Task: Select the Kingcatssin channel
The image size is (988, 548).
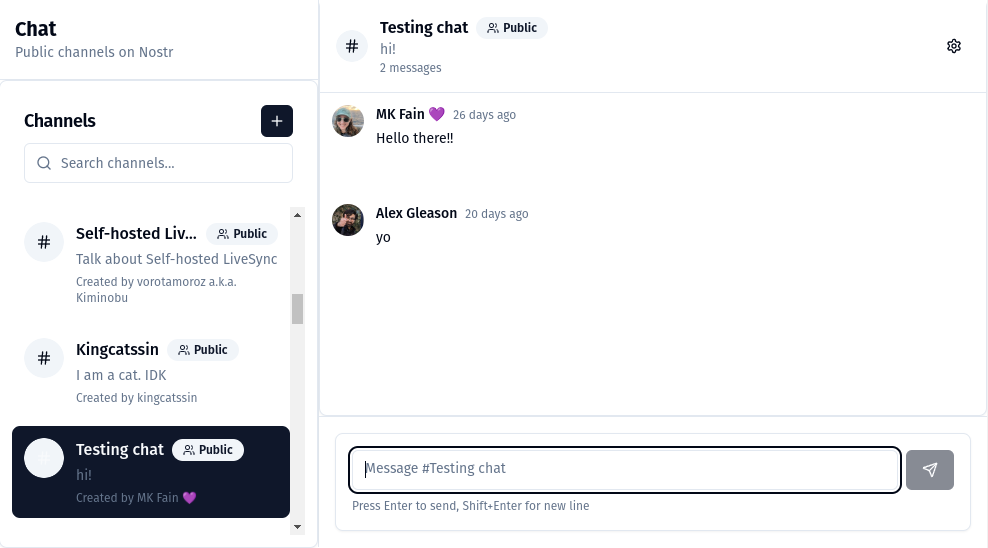Action: point(150,373)
